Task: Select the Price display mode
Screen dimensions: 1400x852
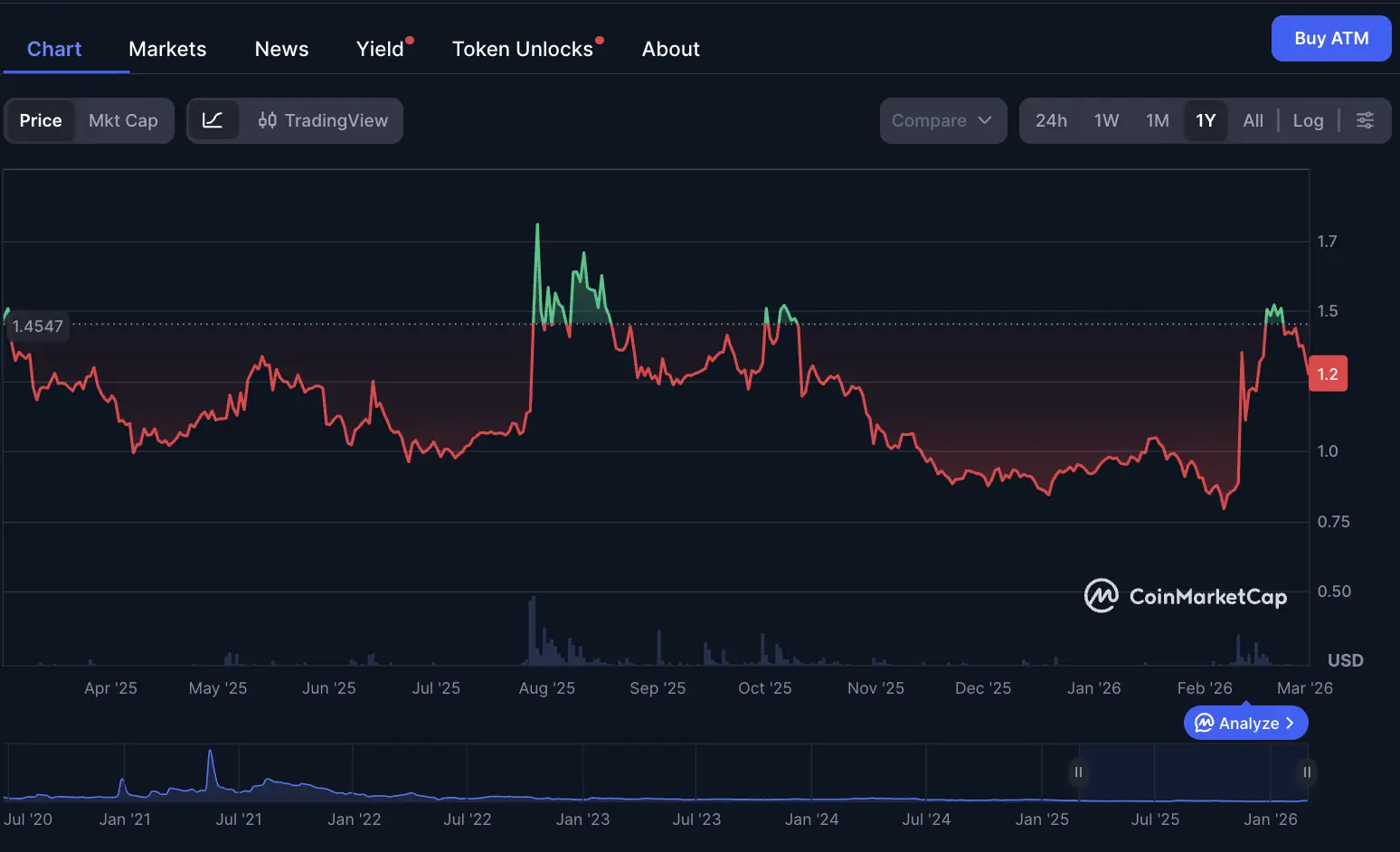Action: [41, 120]
